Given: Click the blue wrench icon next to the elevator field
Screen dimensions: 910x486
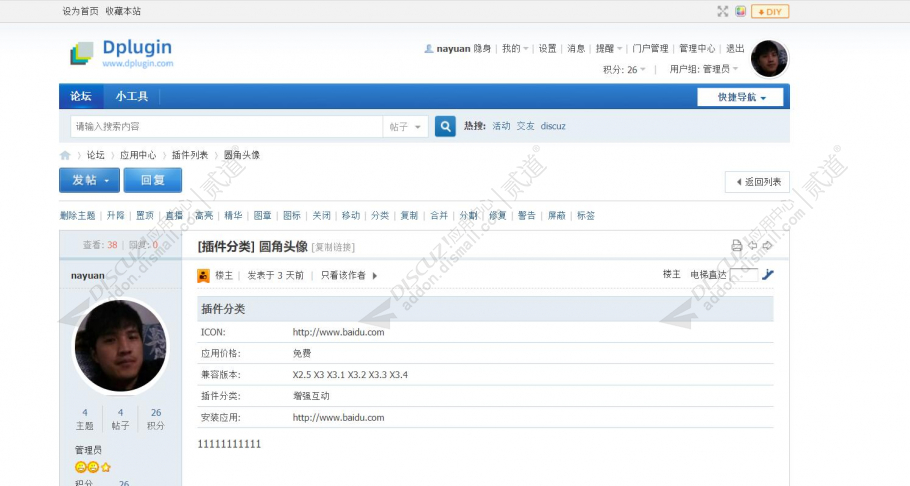Looking at the screenshot, I should pyautogui.click(x=768, y=275).
